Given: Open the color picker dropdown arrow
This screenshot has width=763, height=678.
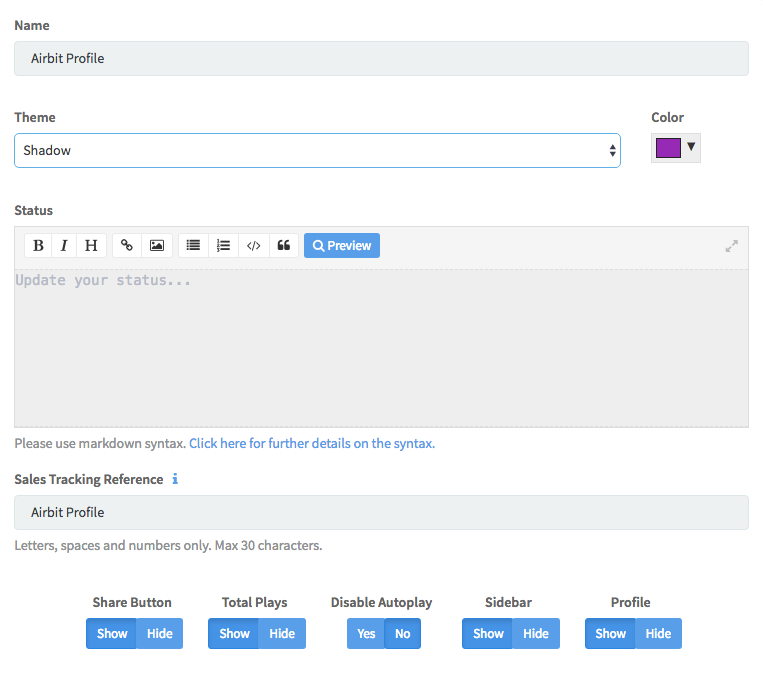Looking at the screenshot, I should pos(691,147).
